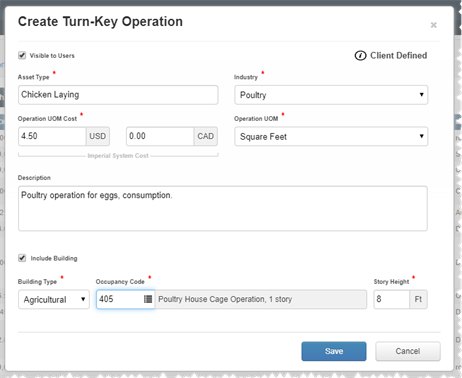Open the Occupancy Code lookup list icon
The image size is (462, 378).
tap(148, 299)
